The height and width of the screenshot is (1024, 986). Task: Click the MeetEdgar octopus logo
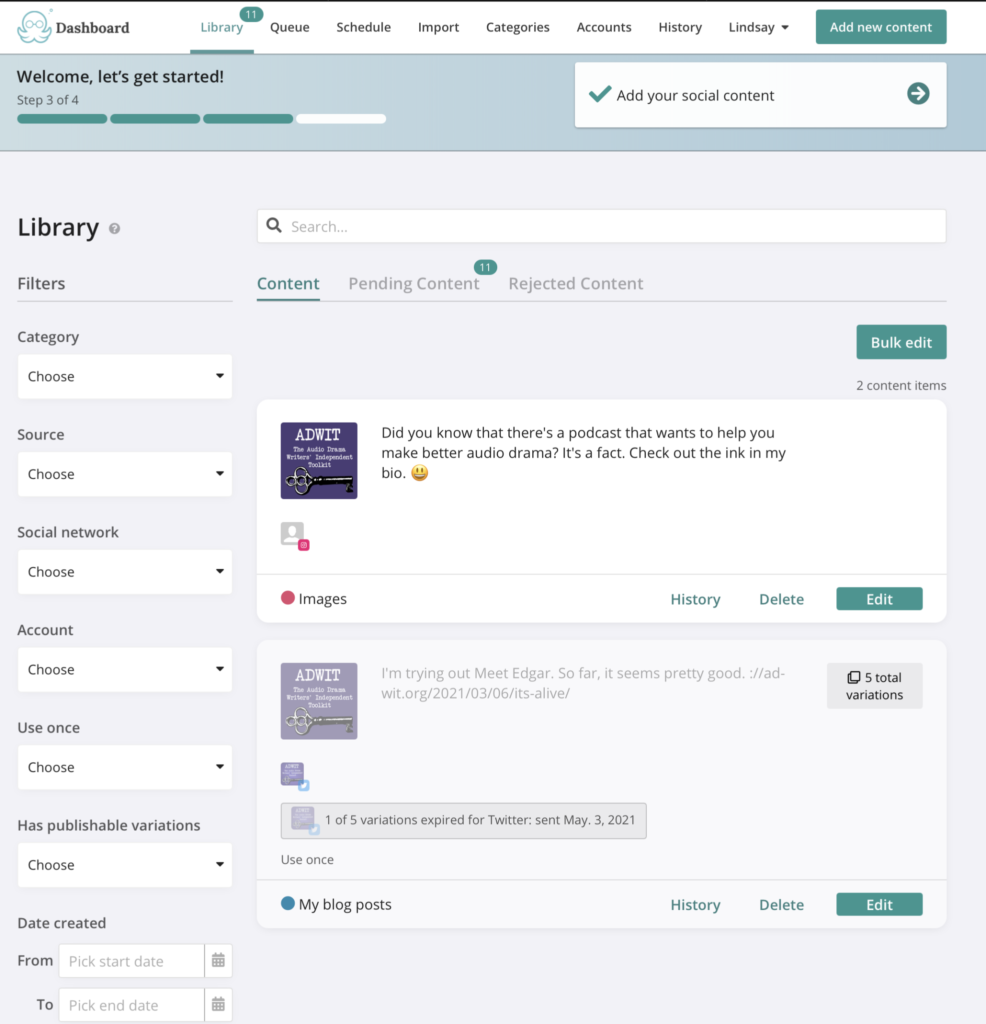(34, 27)
